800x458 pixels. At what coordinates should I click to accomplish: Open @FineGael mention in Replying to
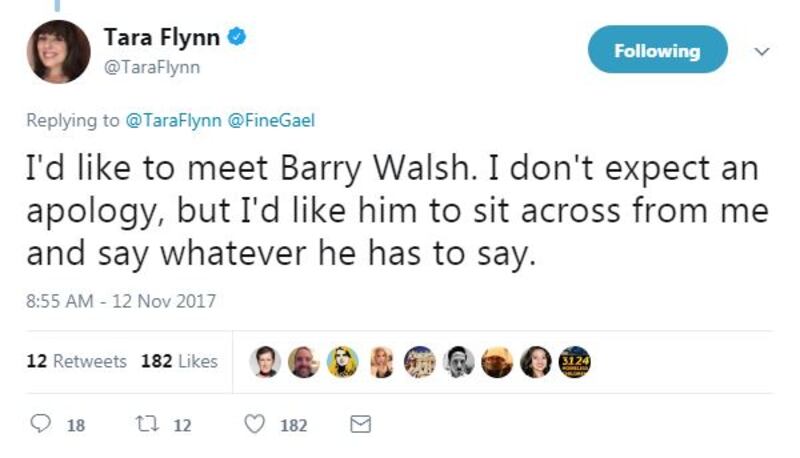(268, 120)
